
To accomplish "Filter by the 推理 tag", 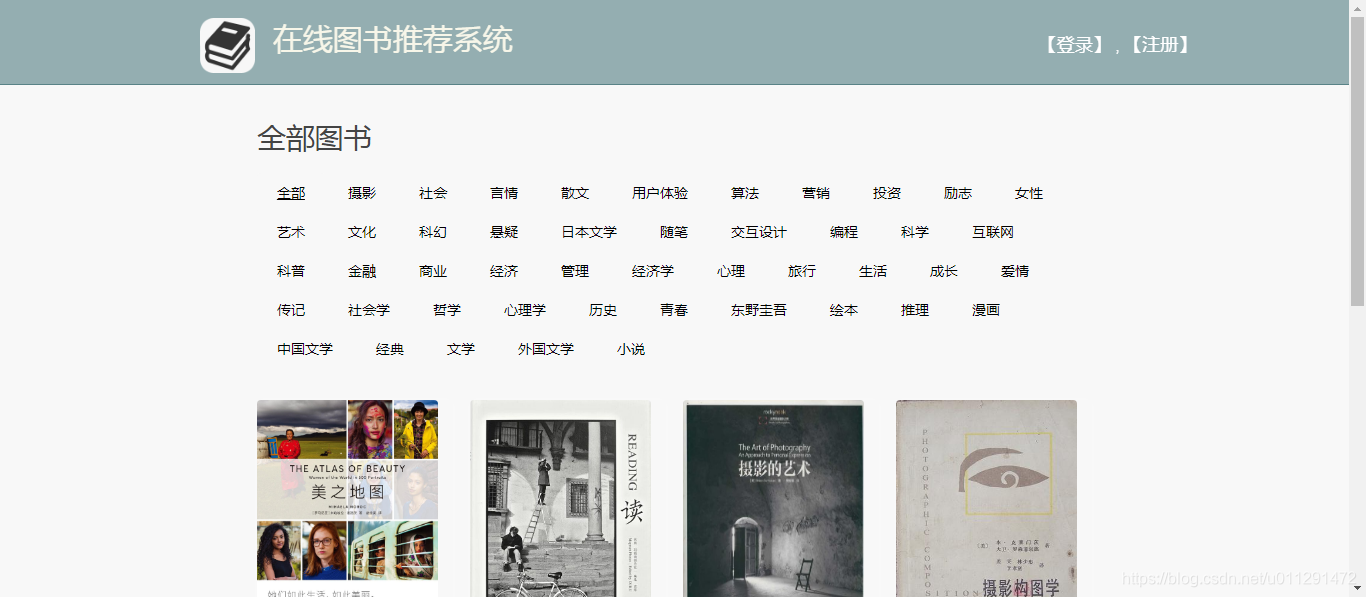I will coord(915,310).
